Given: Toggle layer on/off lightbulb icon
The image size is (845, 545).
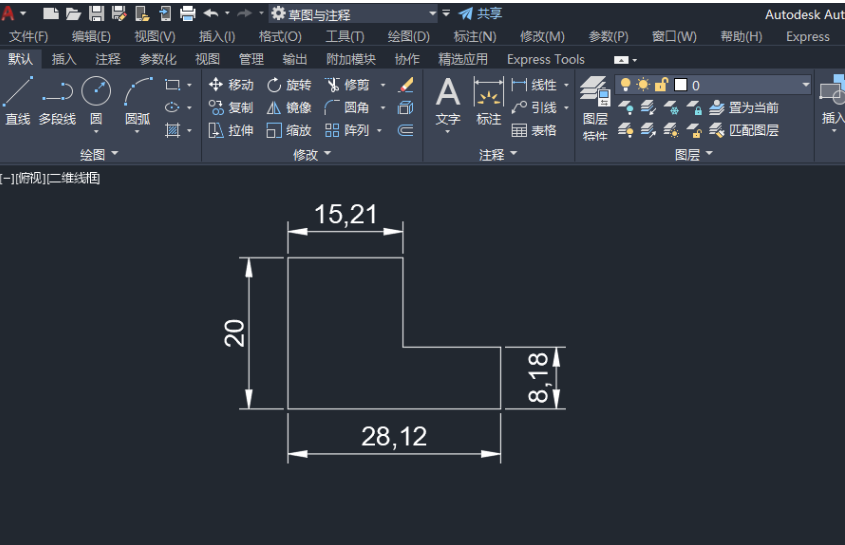Looking at the screenshot, I should [625, 85].
